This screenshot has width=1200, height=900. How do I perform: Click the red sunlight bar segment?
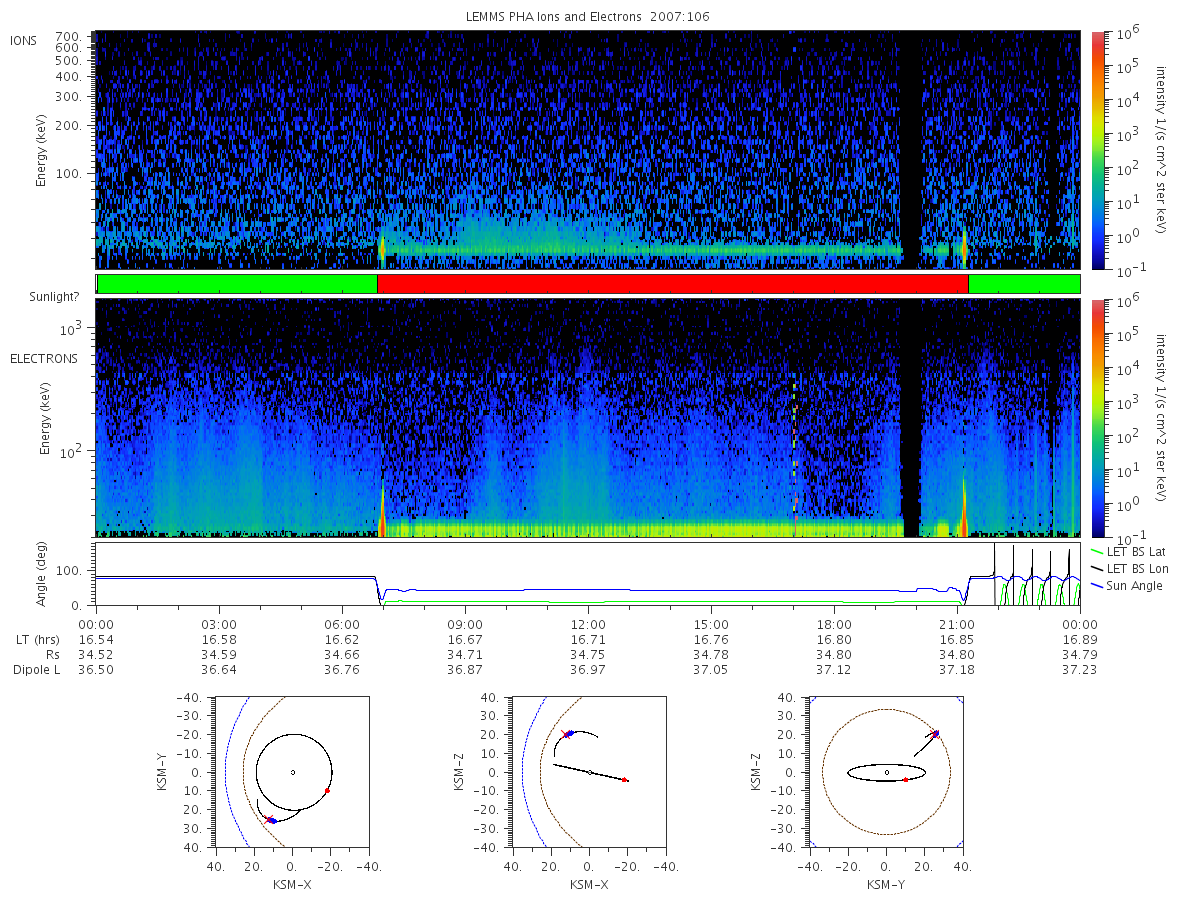672,284
